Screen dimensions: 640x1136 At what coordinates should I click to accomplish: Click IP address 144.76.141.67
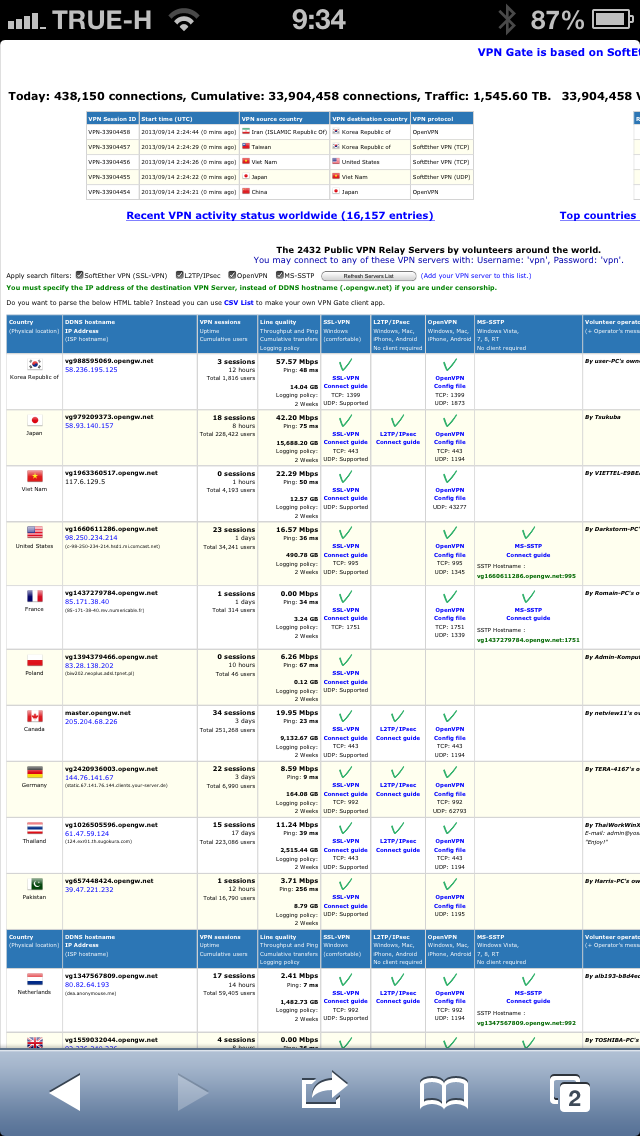89,777
